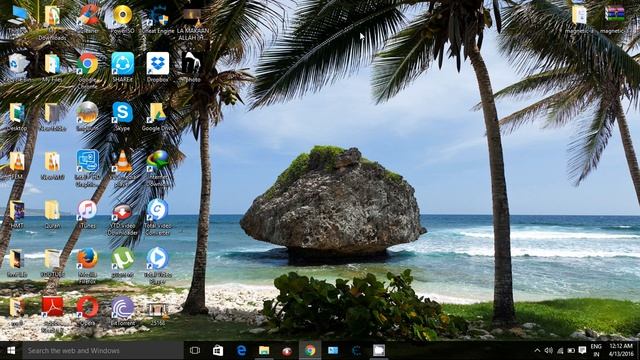Open File Explorer from the taskbar
This screenshot has height=360, width=640.
(x=264, y=350)
